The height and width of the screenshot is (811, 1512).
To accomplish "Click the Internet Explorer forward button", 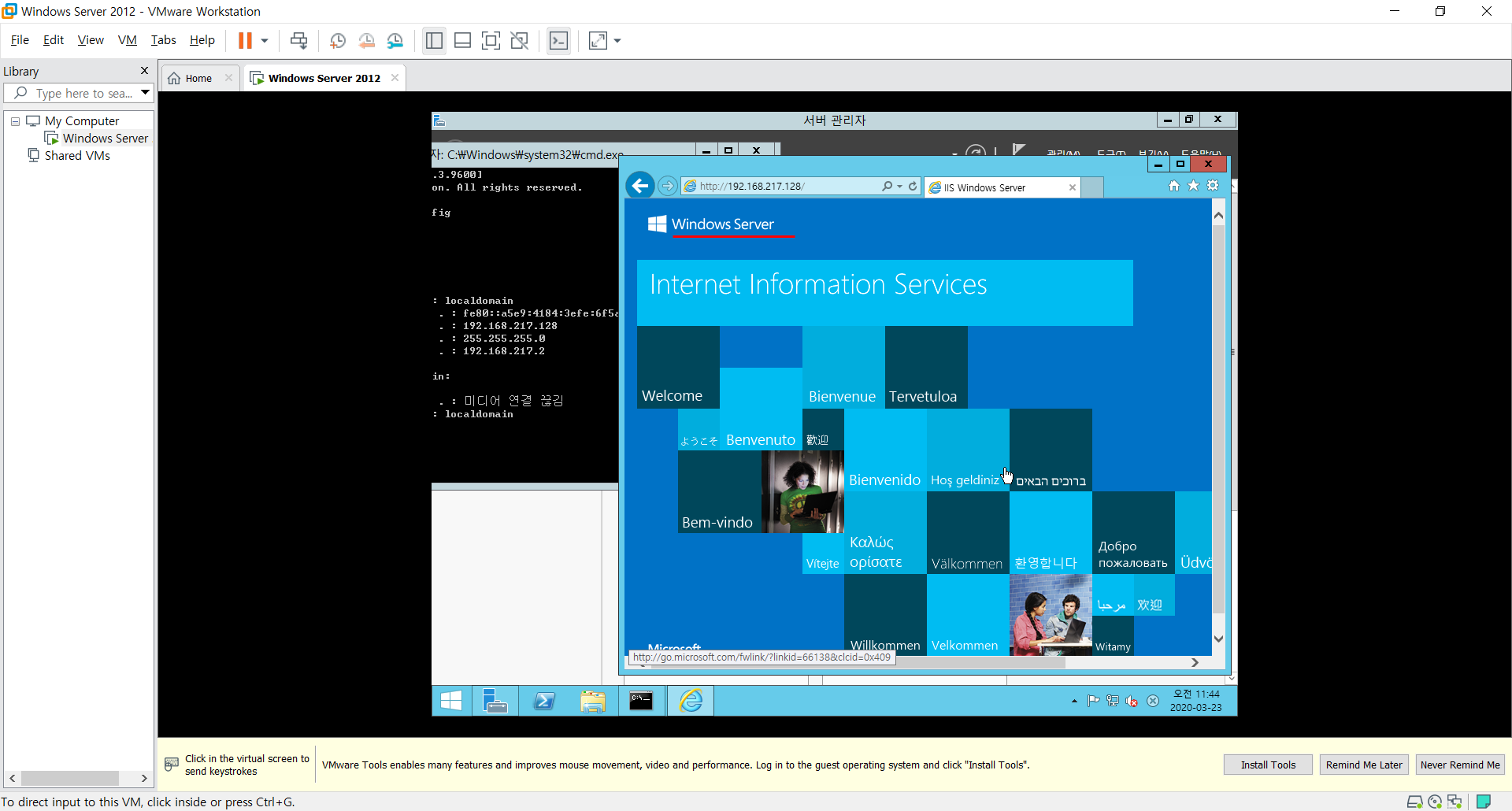I will click(668, 186).
